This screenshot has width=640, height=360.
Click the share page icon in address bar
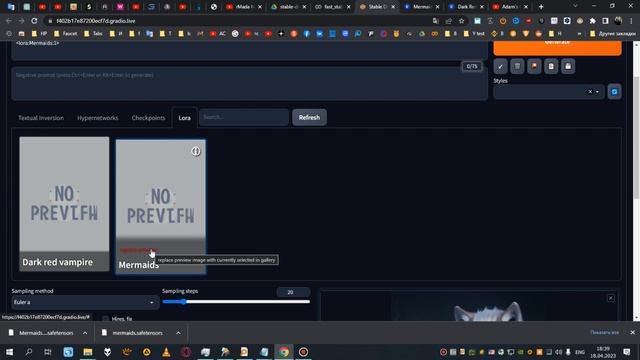tap(449, 21)
